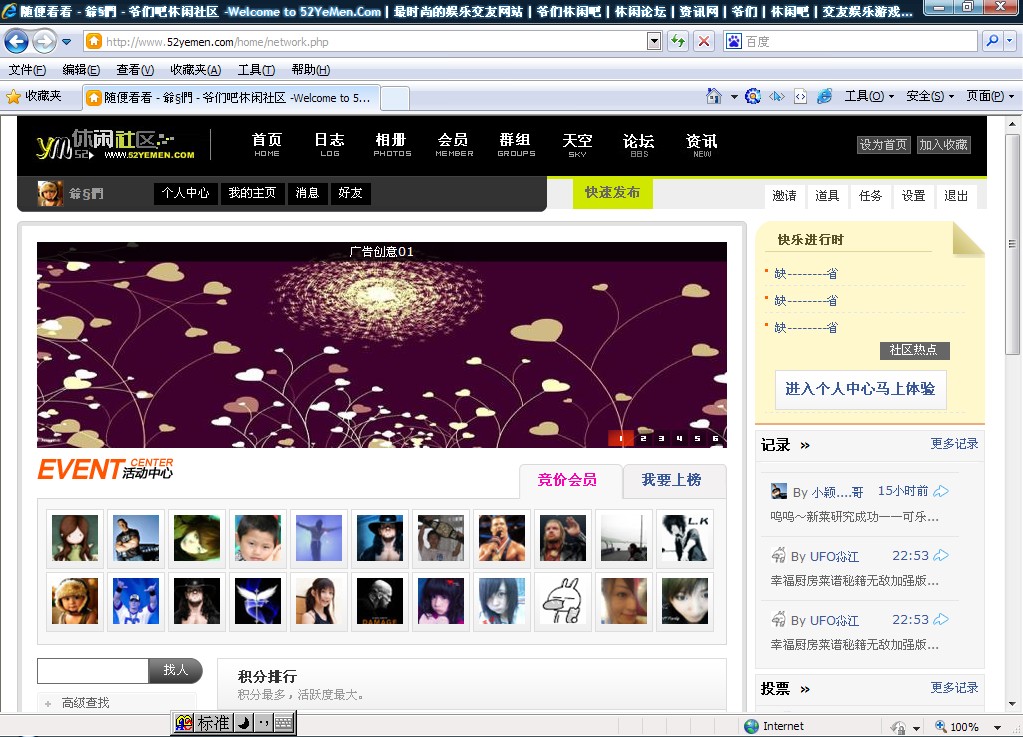Viewport: 1023px width, 737px height.
Task: Open 更多记录 link beside 记录
Action: 954,444
